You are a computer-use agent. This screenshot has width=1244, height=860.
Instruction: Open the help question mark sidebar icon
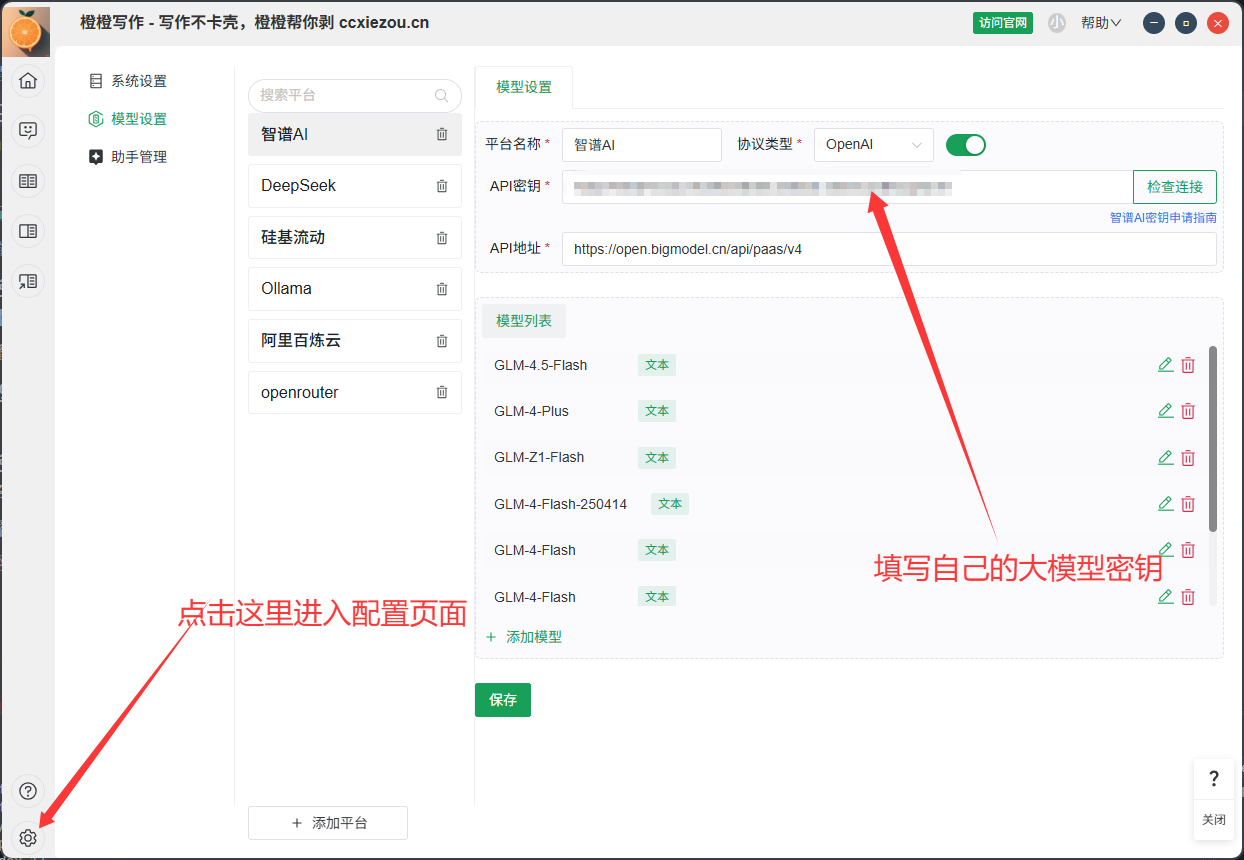tap(28, 792)
